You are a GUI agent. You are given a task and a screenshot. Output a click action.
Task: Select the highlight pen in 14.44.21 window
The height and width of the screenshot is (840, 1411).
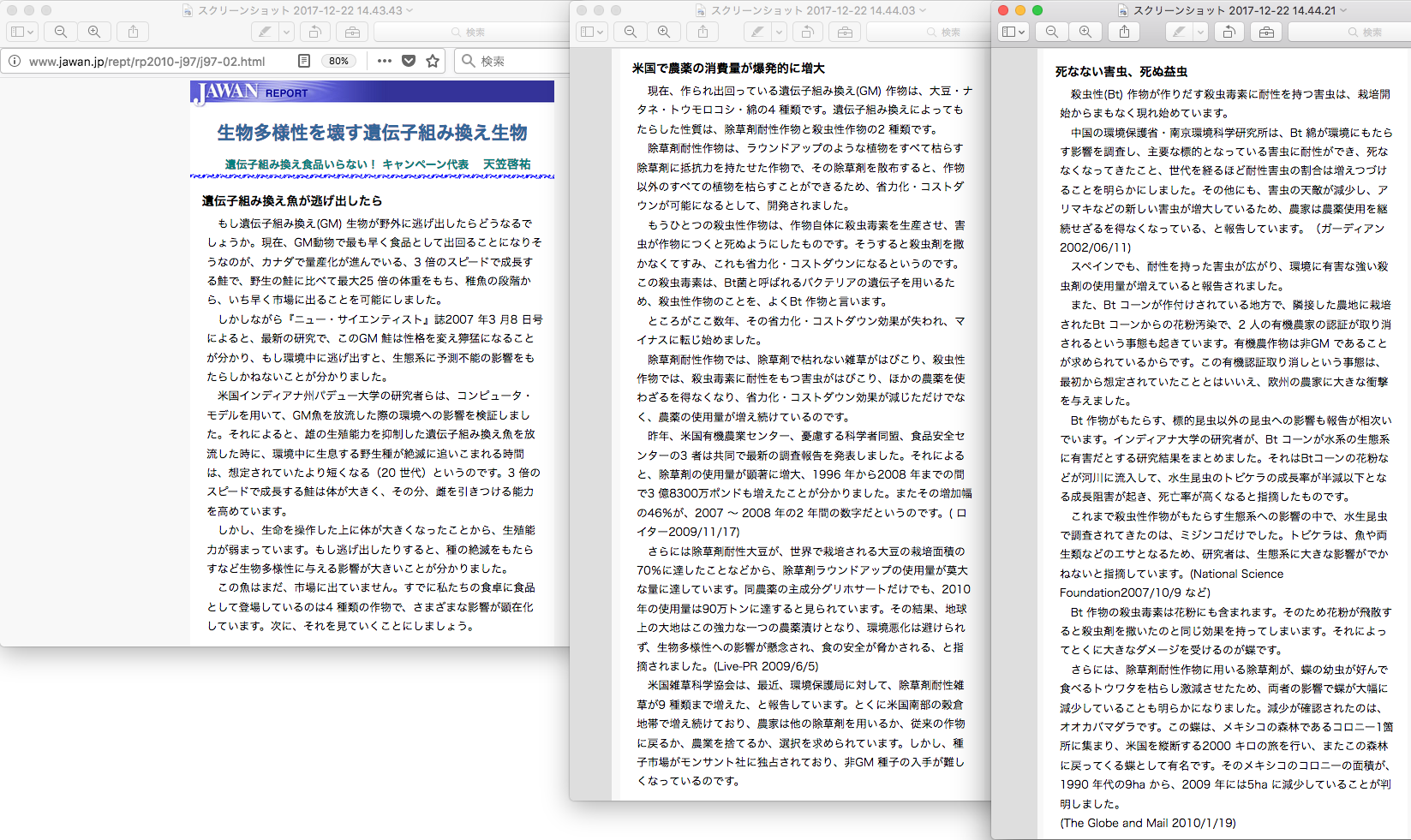pyautogui.click(x=1180, y=32)
